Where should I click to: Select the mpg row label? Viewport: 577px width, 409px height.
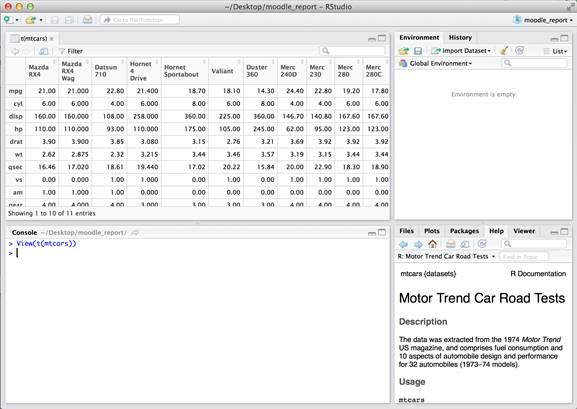15,91
